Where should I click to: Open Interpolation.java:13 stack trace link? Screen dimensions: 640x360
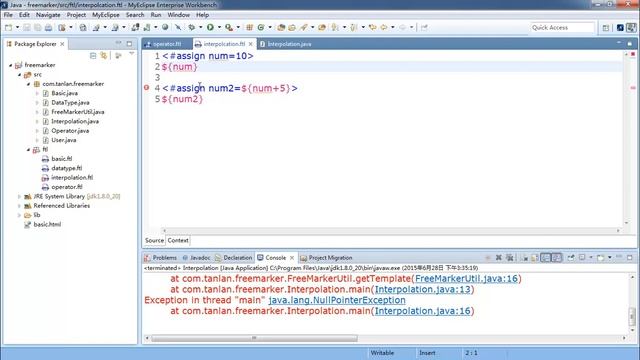[x=422, y=289]
